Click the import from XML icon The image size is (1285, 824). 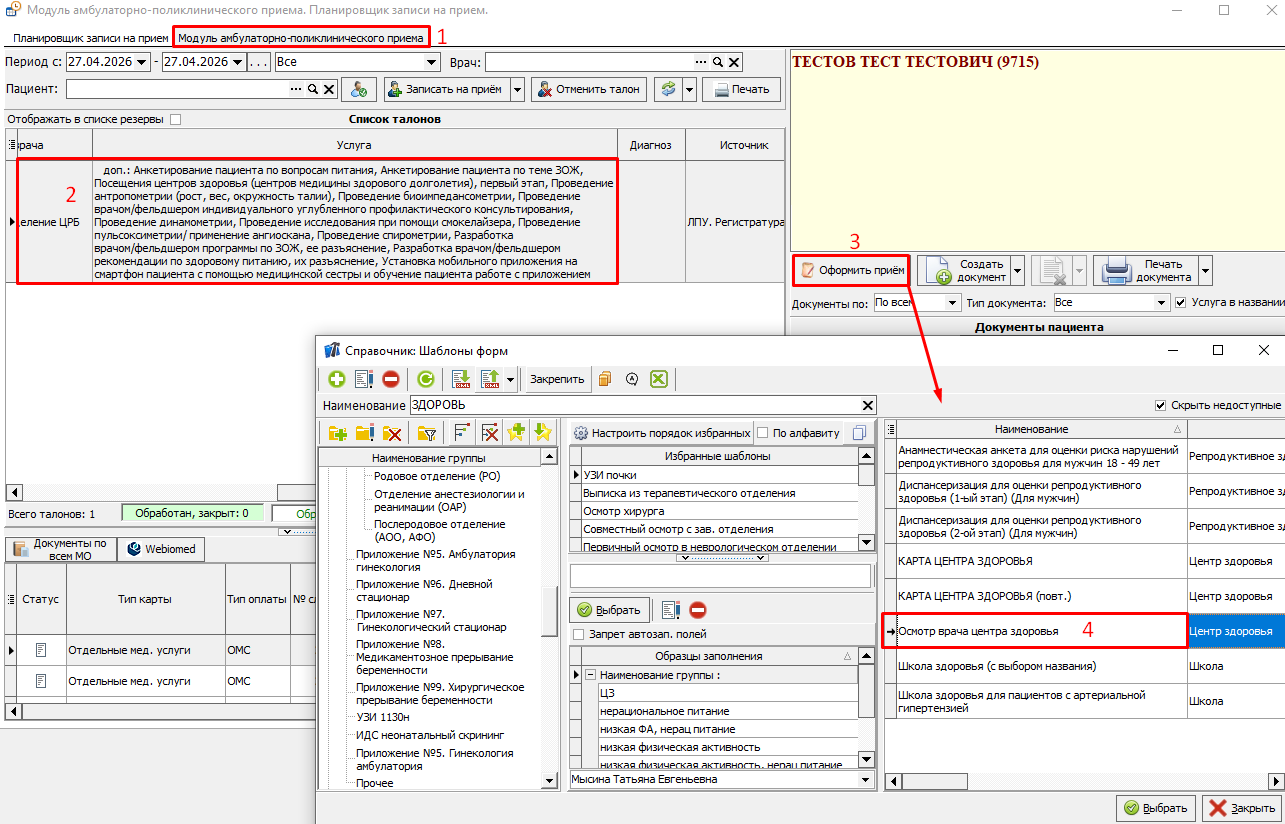coord(461,379)
